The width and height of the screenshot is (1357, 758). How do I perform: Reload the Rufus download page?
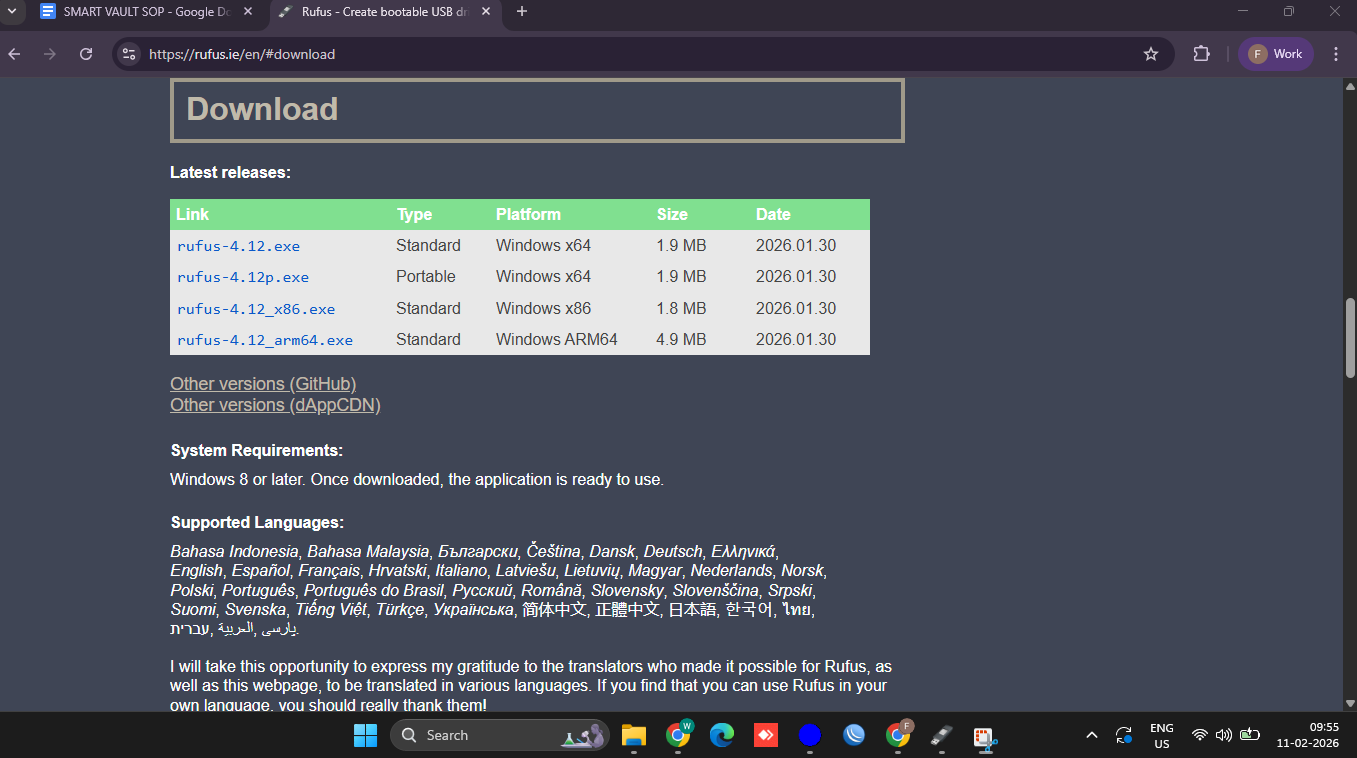tap(86, 54)
